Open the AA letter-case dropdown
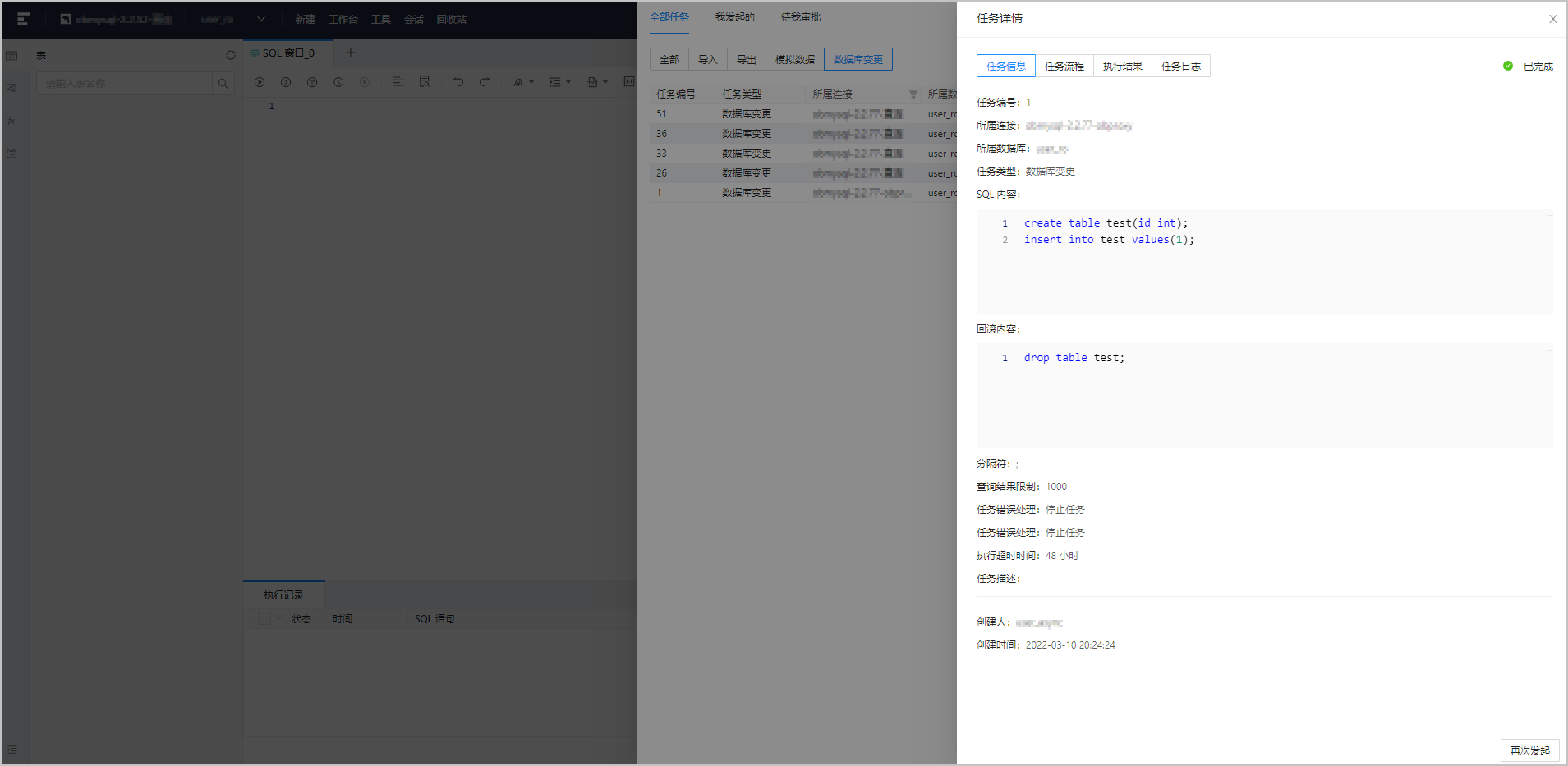 pyautogui.click(x=523, y=82)
